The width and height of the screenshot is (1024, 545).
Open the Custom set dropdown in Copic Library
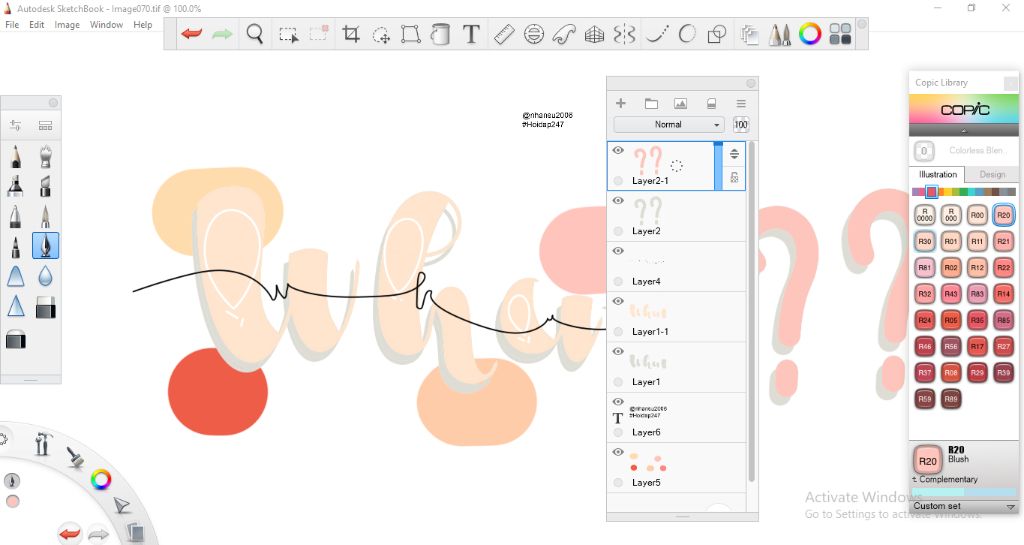coord(964,506)
